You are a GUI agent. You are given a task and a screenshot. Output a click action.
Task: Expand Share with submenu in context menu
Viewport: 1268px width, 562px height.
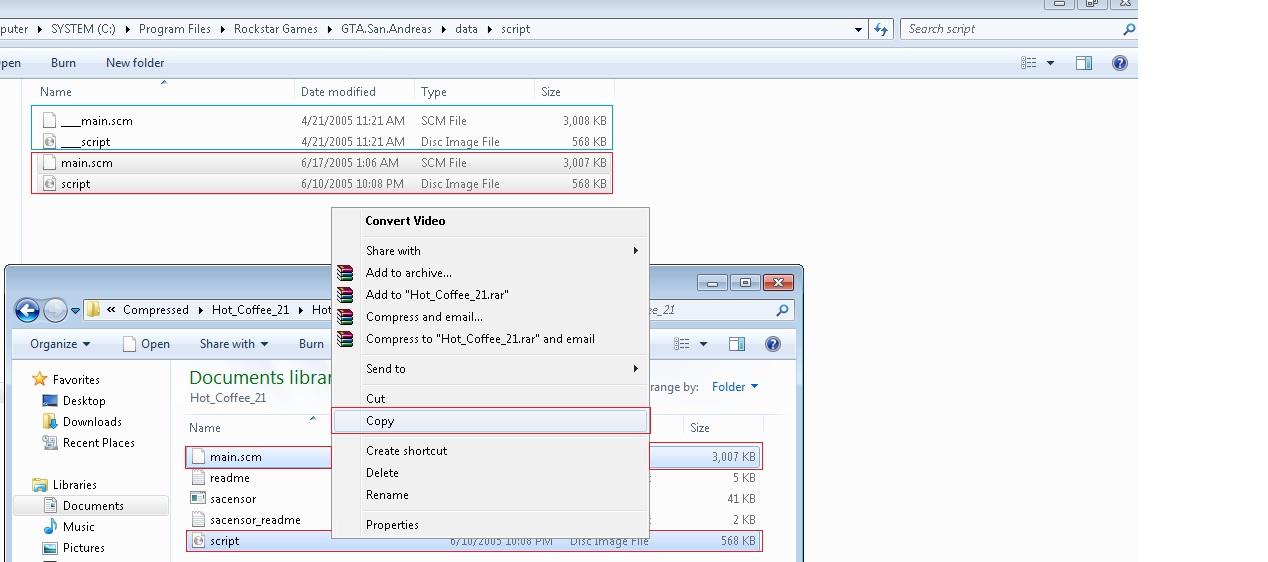[490, 251]
